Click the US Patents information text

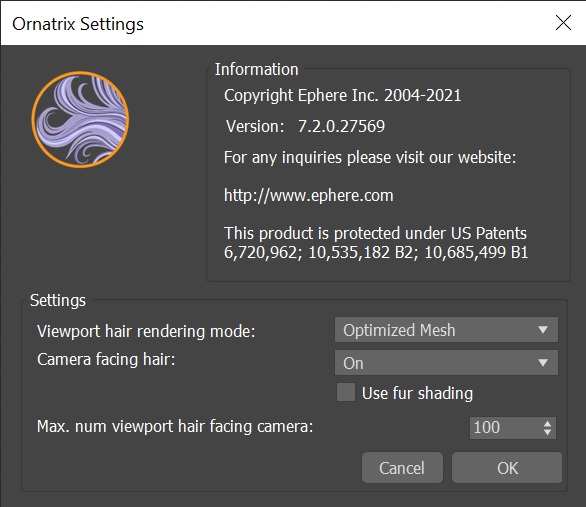click(376, 242)
